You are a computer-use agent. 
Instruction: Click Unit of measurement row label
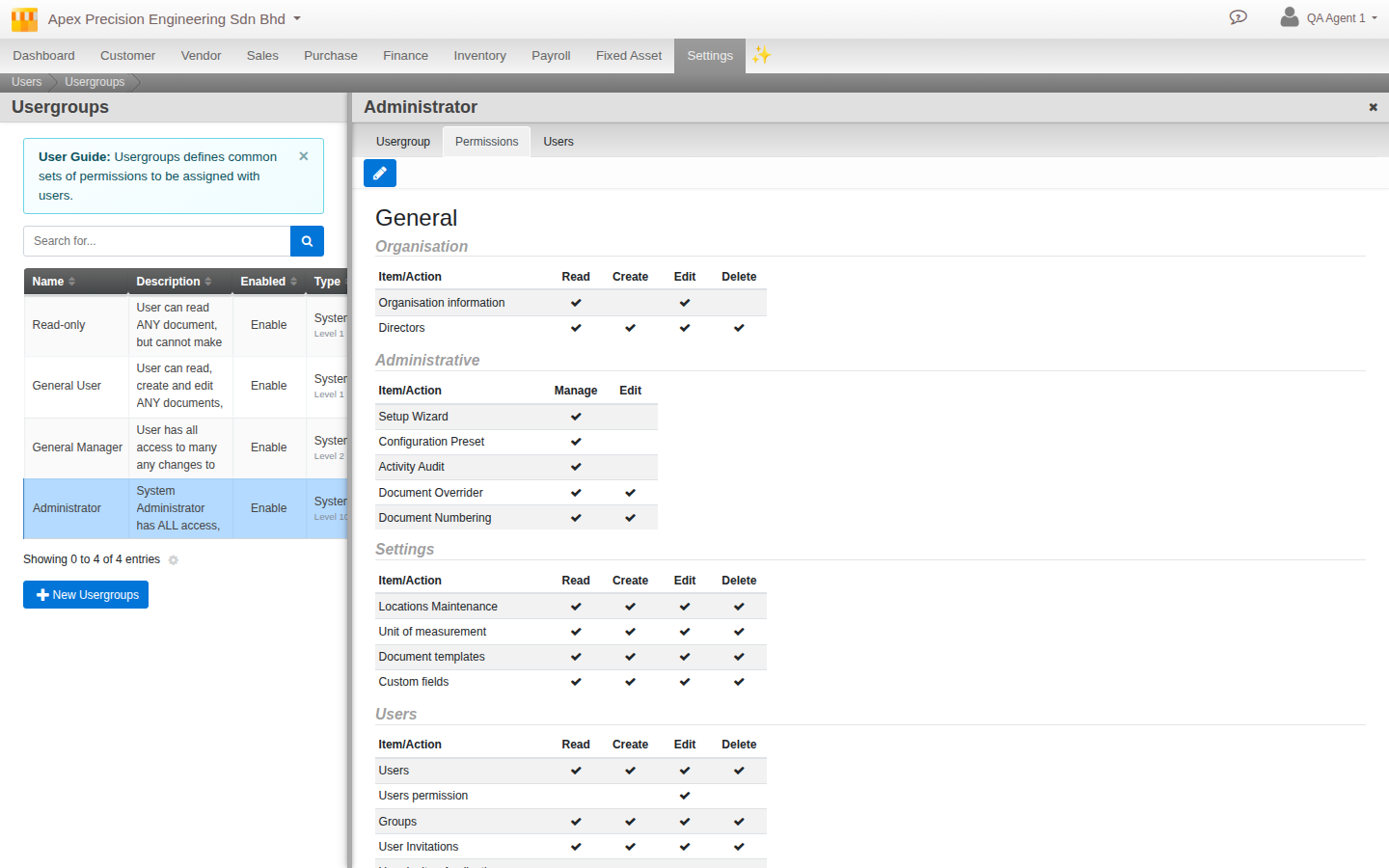tap(432, 632)
